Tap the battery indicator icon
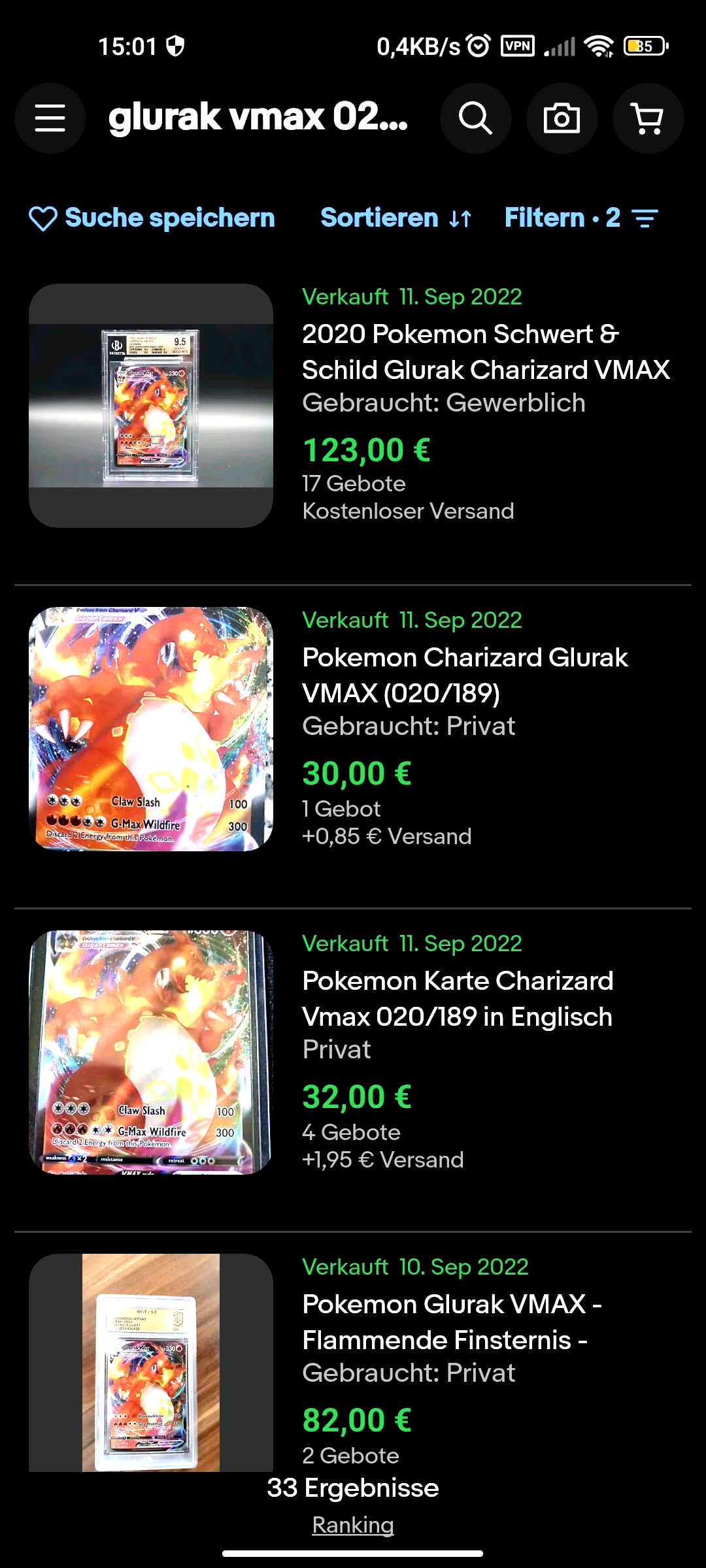 tap(646, 46)
